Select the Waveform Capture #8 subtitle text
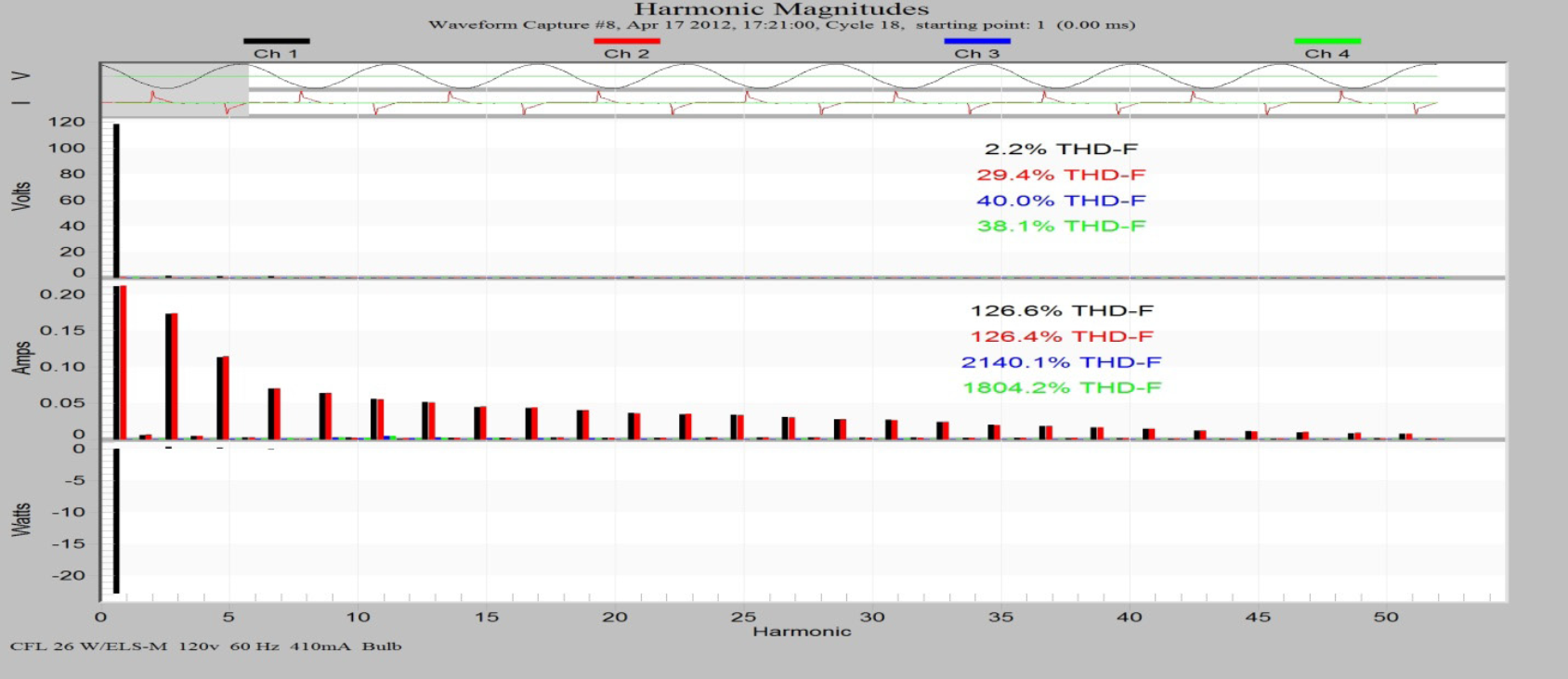The width and height of the screenshot is (1568, 679). click(781, 25)
